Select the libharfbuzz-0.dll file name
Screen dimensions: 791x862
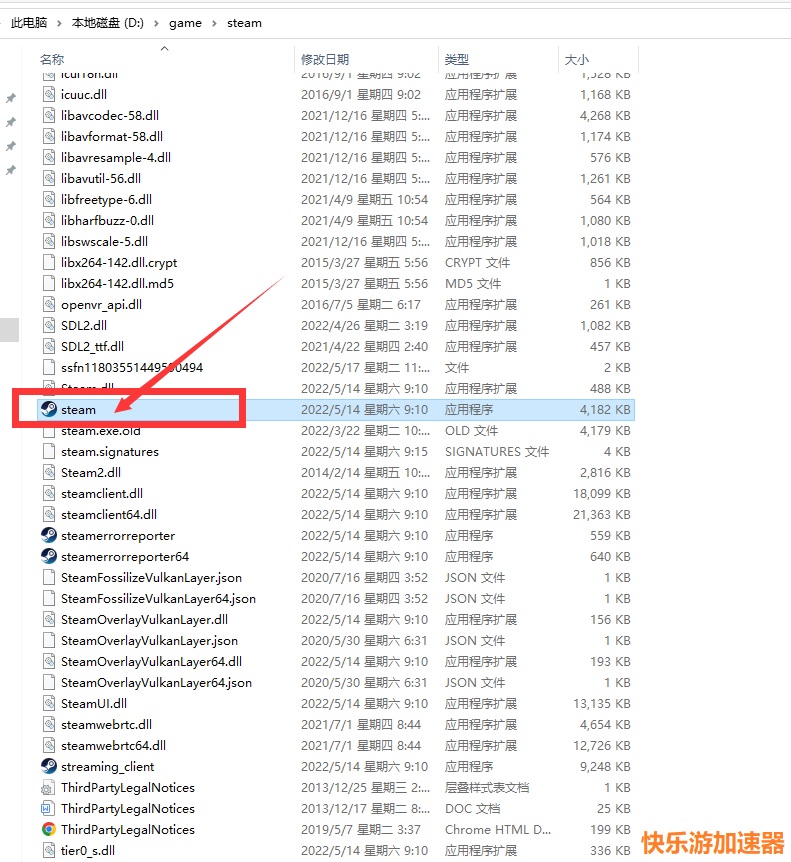107,220
